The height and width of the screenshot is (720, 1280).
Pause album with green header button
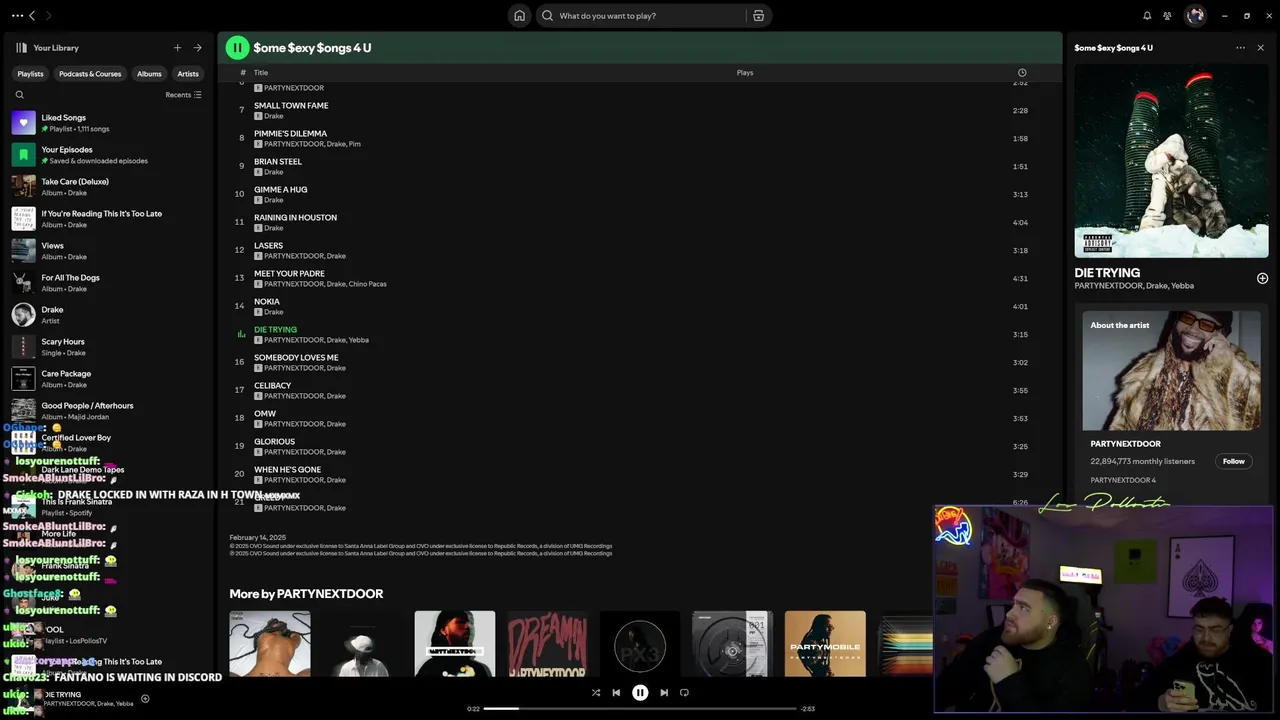point(237,47)
